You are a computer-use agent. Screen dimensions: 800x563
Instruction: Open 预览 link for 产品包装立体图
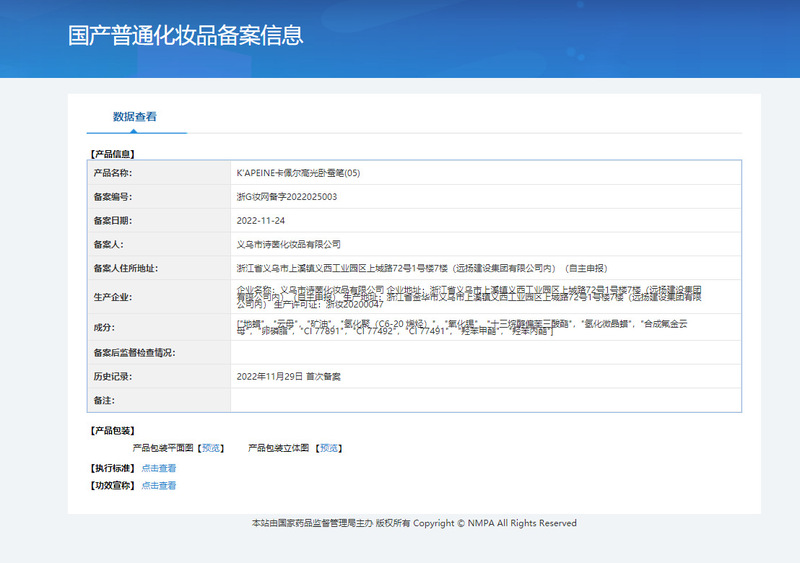pos(330,448)
